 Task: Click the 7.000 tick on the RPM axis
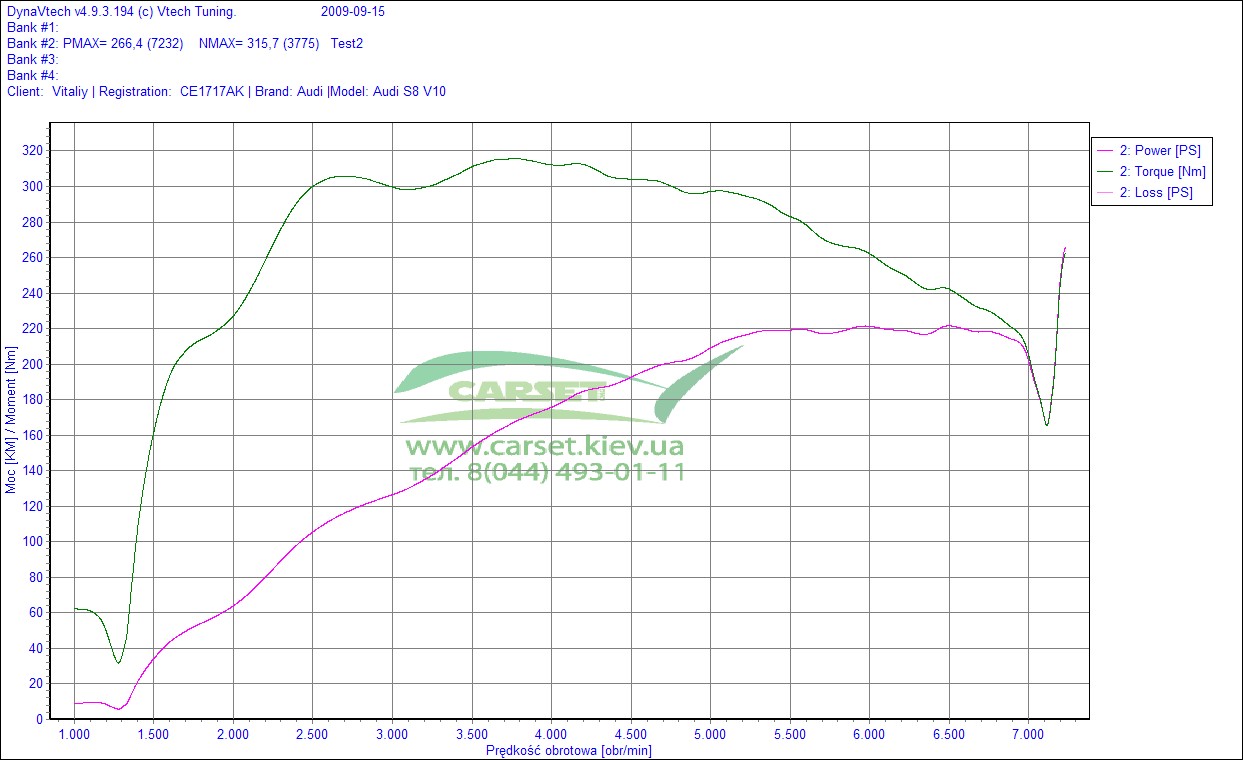[x=1028, y=734]
